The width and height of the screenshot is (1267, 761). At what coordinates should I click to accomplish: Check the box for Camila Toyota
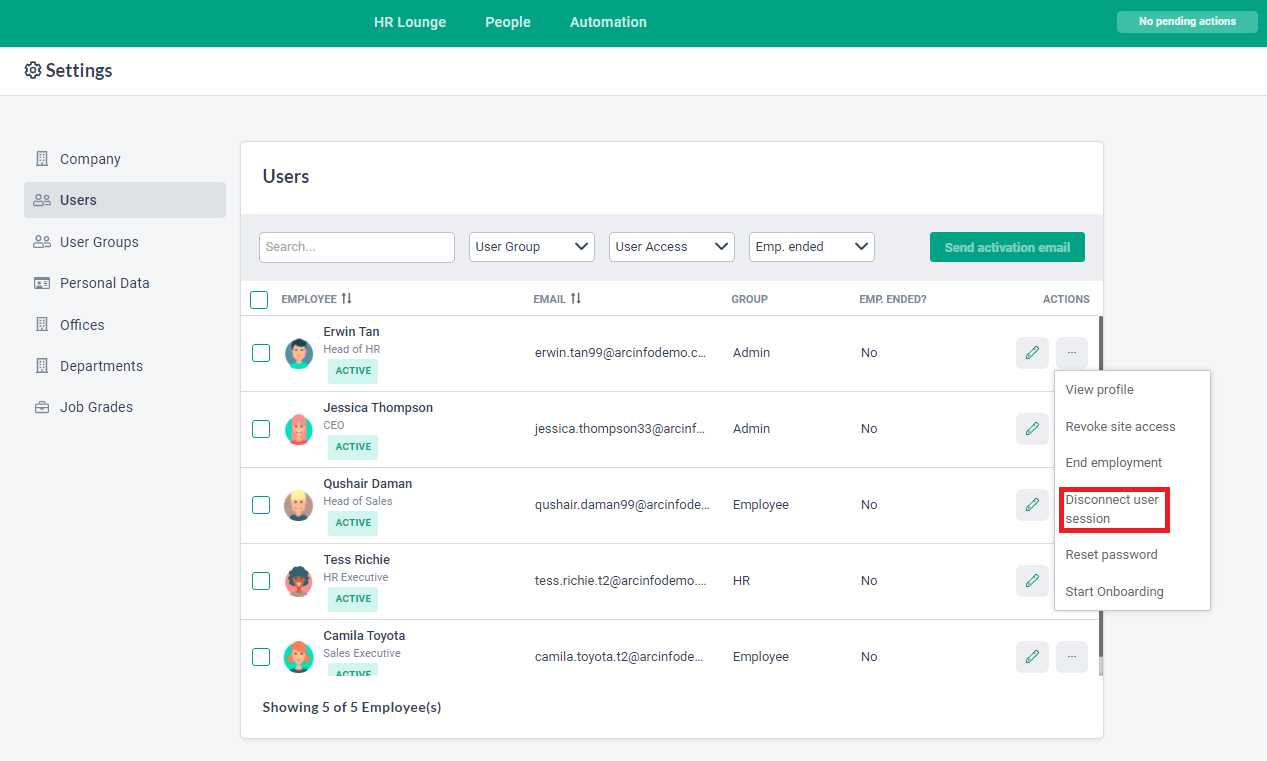click(x=261, y=657)
